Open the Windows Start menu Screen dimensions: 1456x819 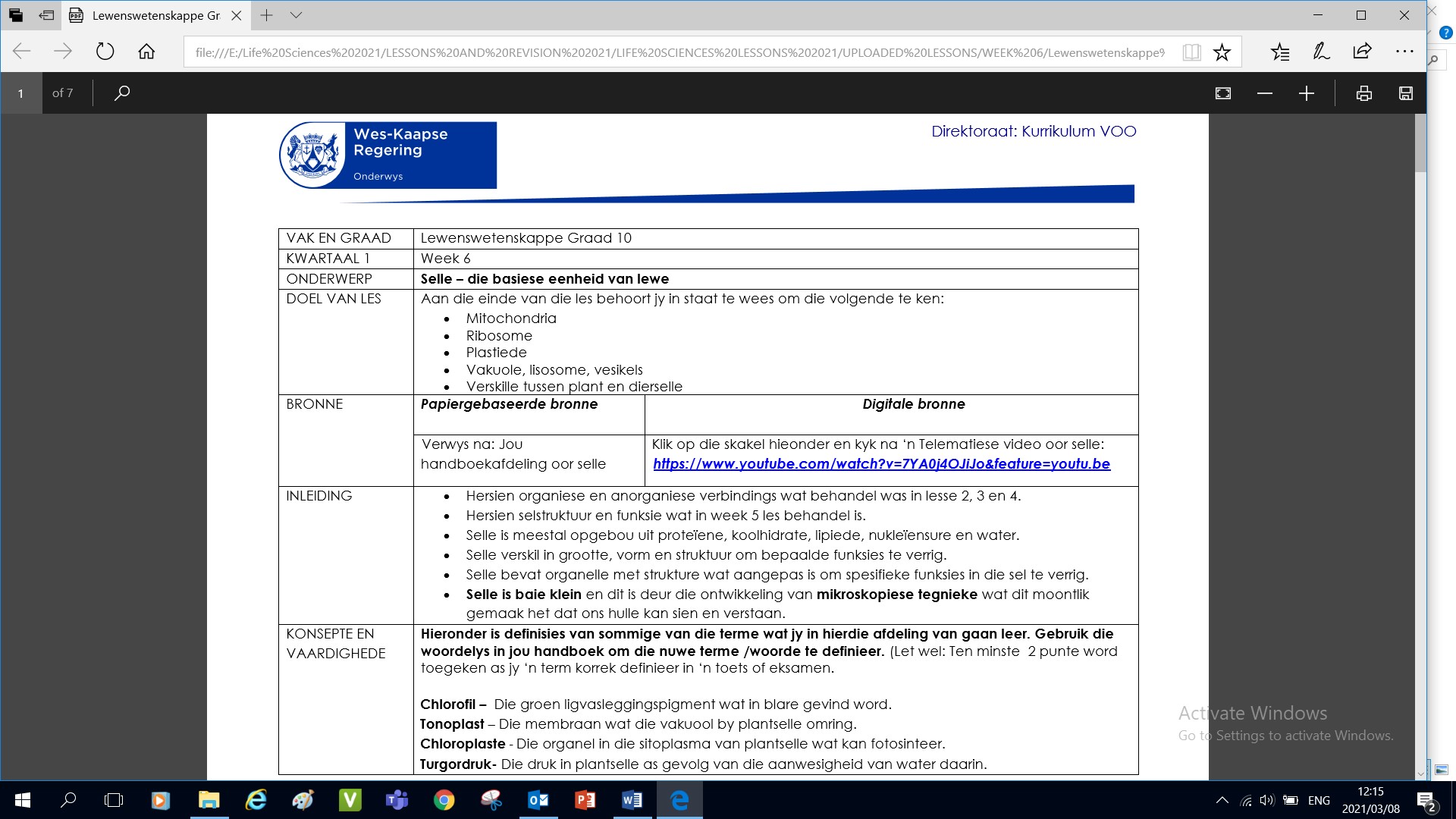22,800
